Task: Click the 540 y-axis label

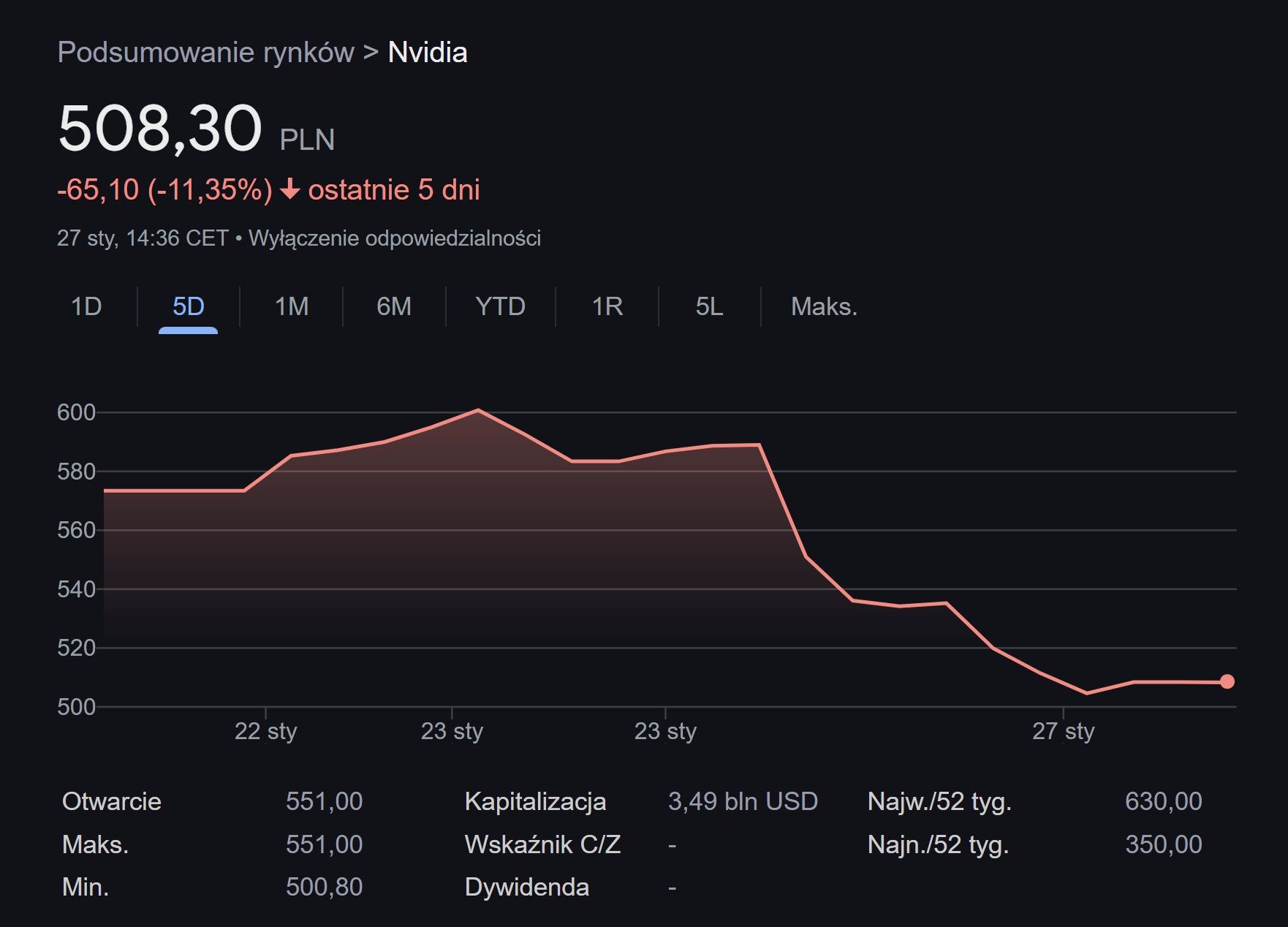Action: click(76, 589)
